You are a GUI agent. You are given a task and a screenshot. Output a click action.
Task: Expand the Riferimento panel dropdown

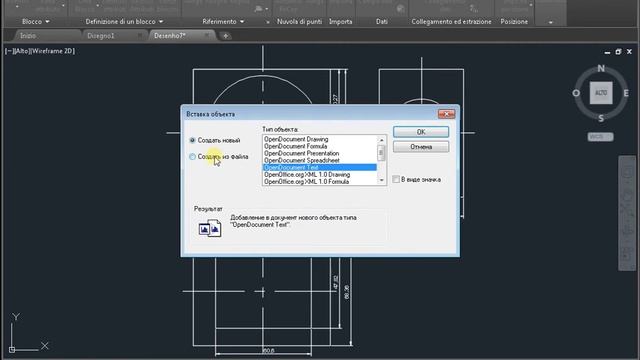click(x=223, y=21)
